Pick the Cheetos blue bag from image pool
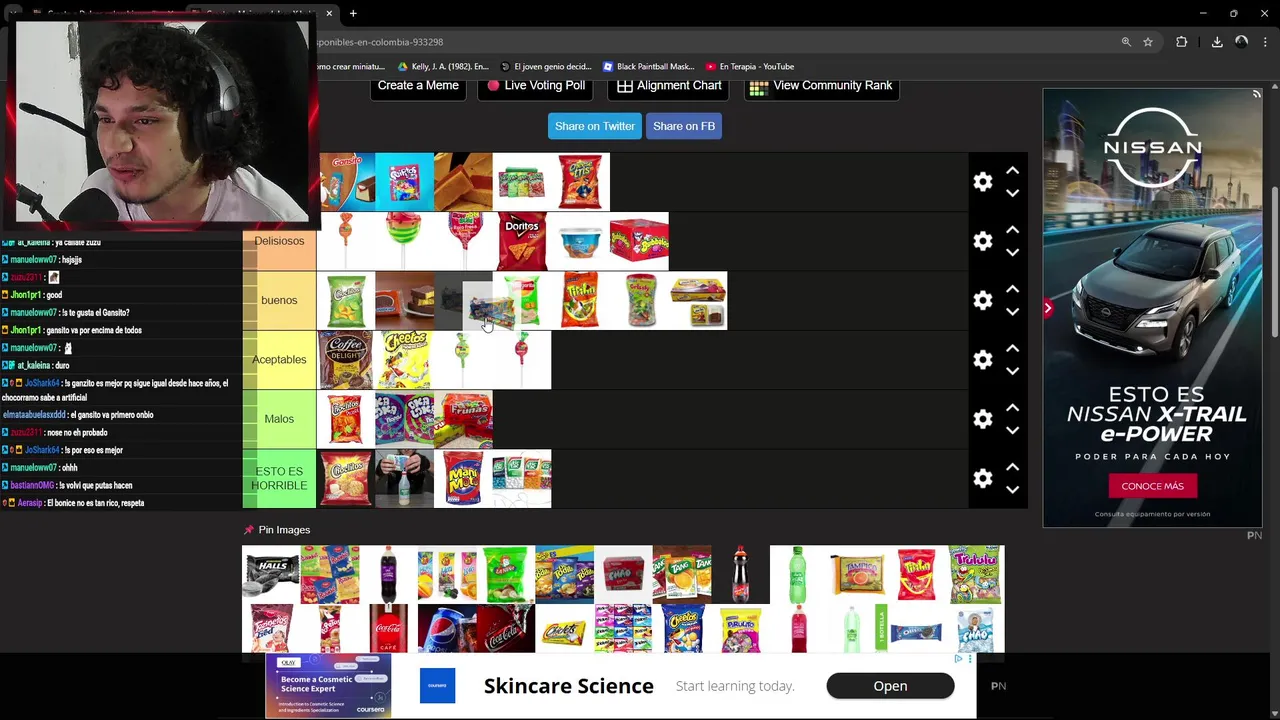 point(682,629)
